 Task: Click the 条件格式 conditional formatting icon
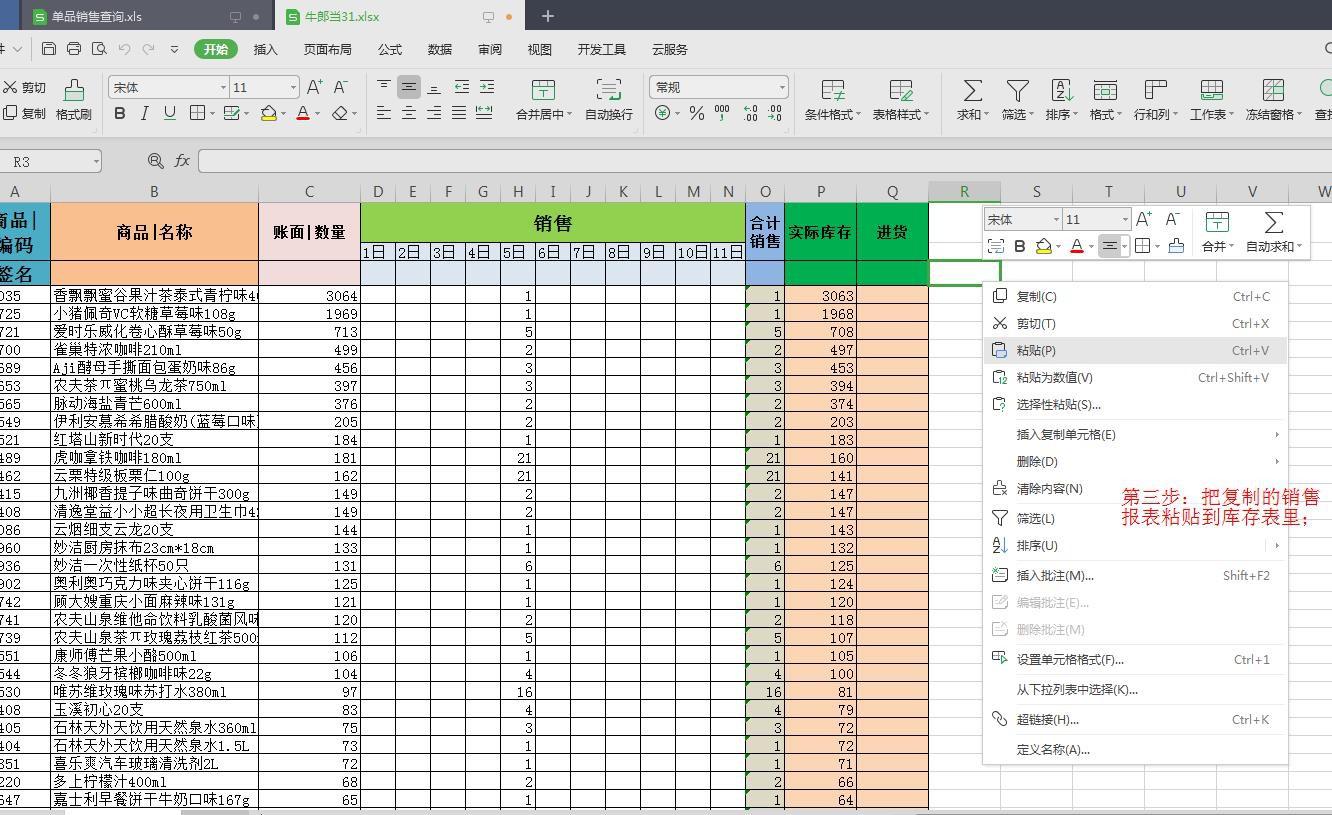pyautogui.click(x=834, y=98)
